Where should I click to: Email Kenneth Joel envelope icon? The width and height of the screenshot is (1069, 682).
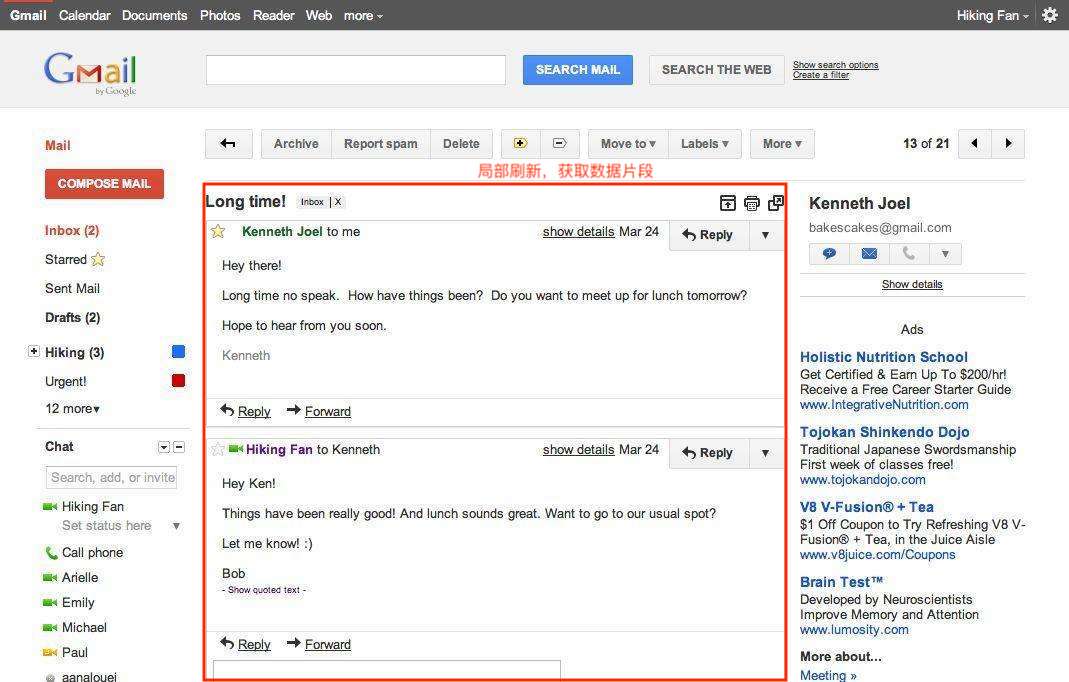pos(869,254)
